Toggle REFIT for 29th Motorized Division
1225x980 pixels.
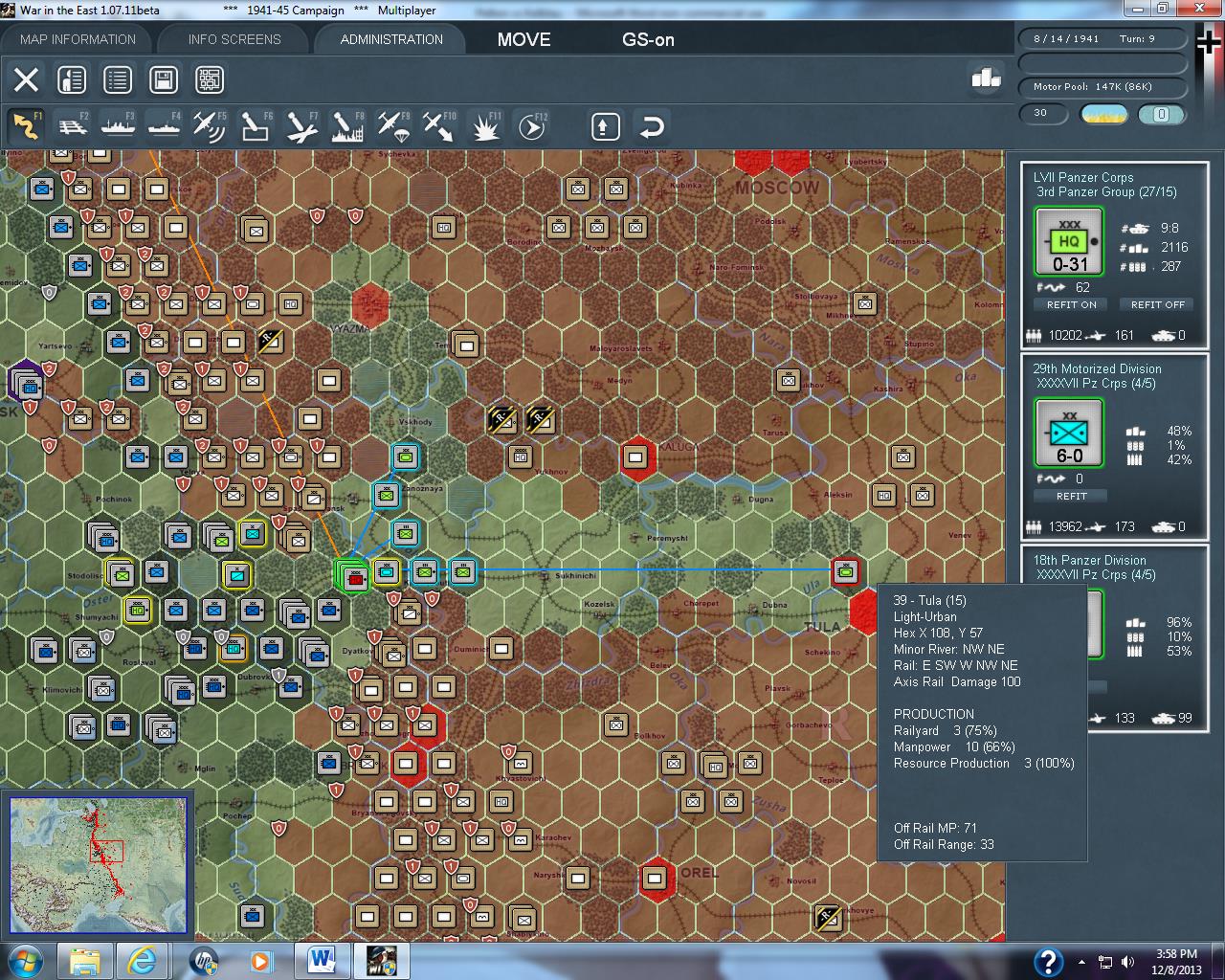click(1071, 496)
